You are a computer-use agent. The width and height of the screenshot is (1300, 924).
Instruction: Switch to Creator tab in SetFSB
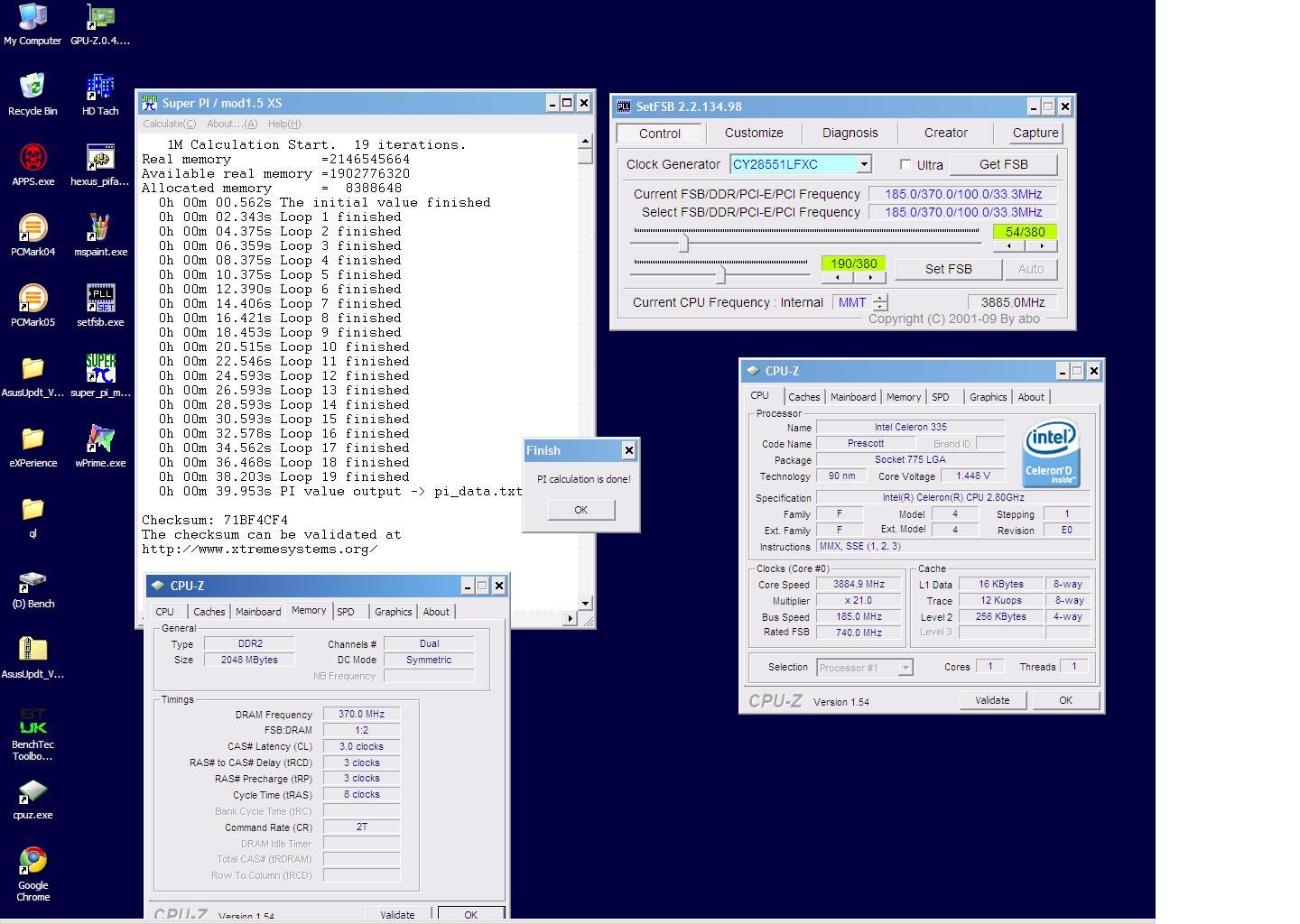945,133
